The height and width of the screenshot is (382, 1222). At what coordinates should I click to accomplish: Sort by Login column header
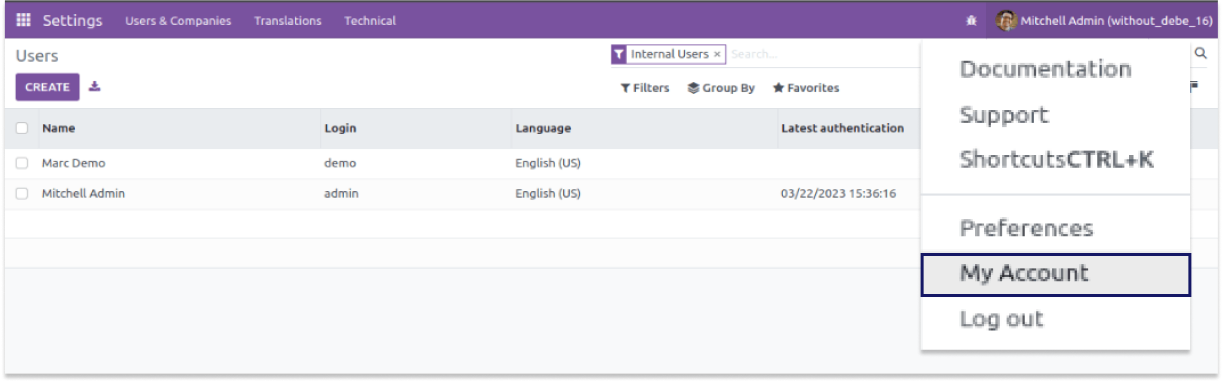pos(340,128)
